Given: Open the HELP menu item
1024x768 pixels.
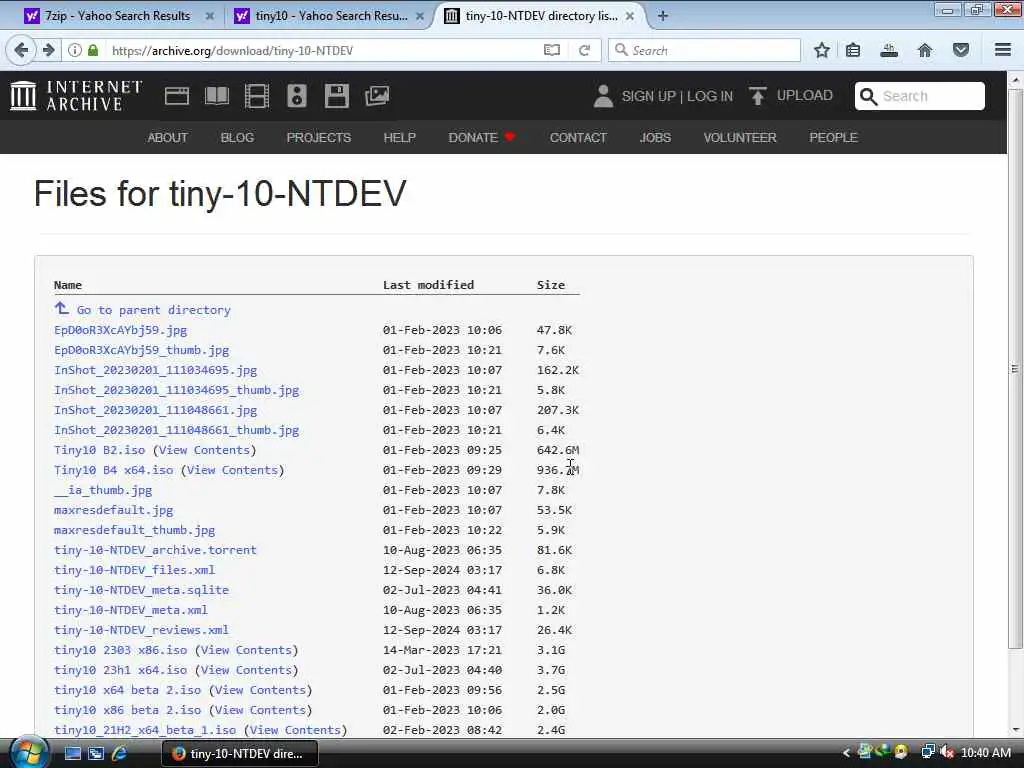Looking at the screenshot, I should click(x=400, y=137).
